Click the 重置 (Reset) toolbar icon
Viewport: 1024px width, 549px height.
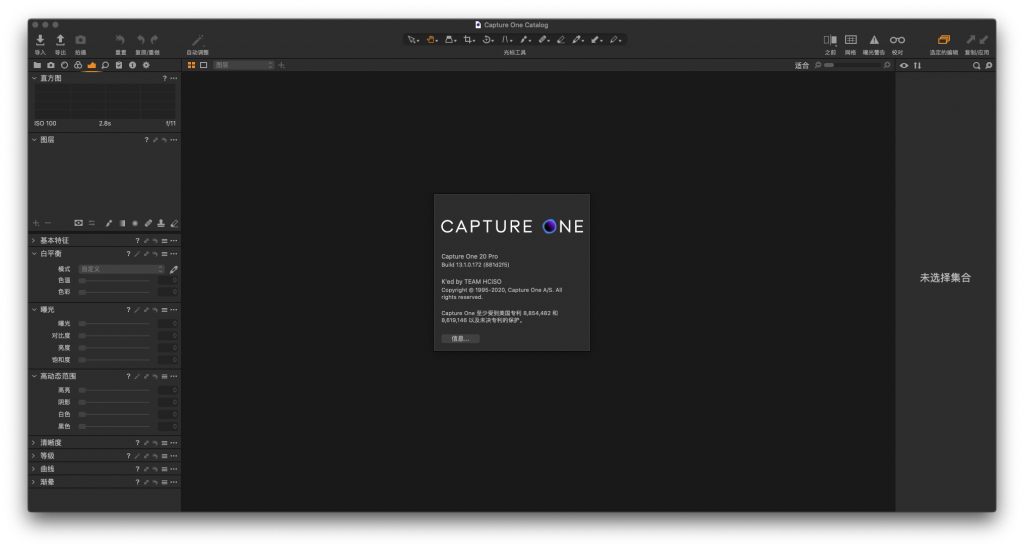coord(120,40)
